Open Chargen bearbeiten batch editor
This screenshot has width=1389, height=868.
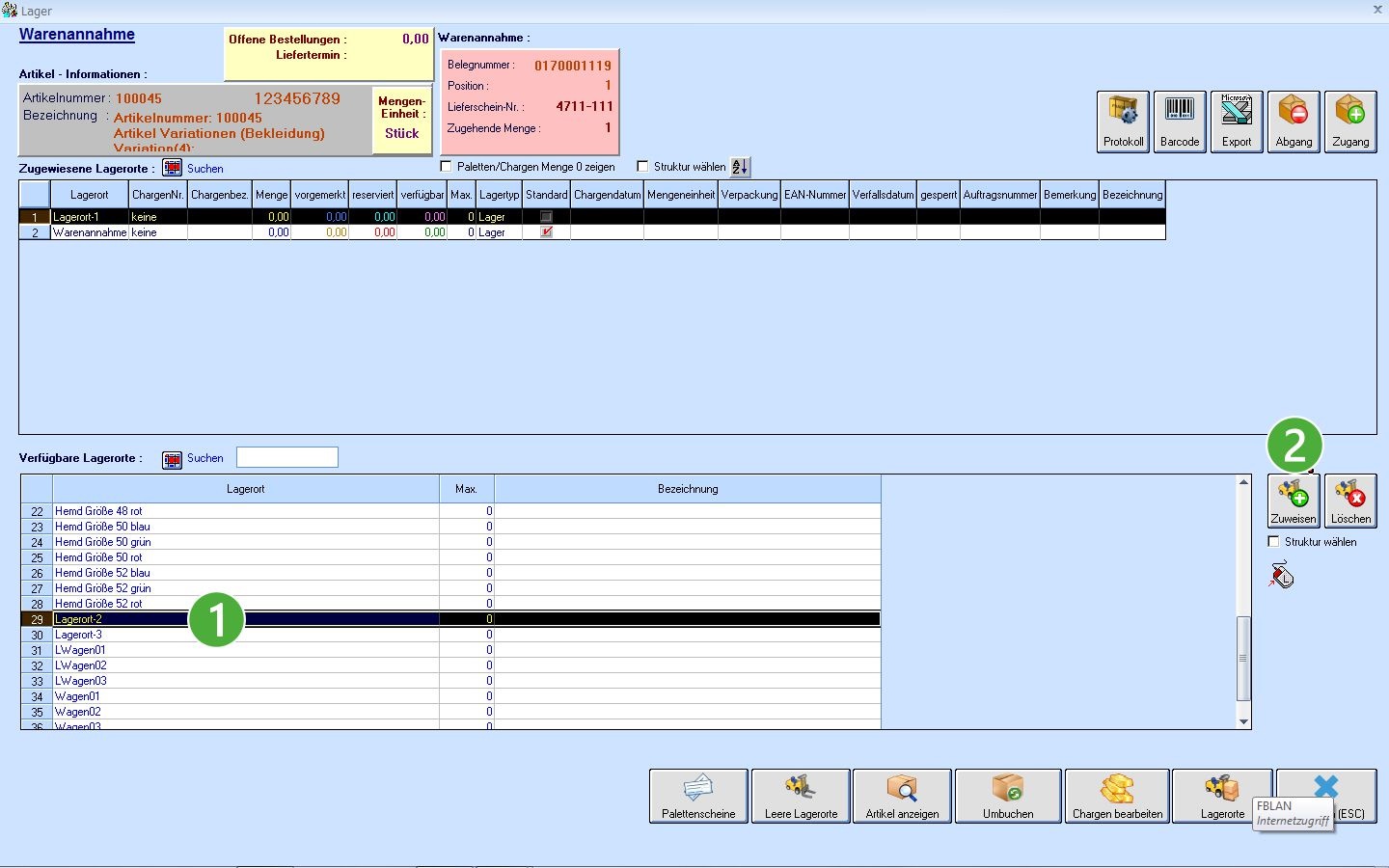pyautogui.click(x=1117, y=796)
